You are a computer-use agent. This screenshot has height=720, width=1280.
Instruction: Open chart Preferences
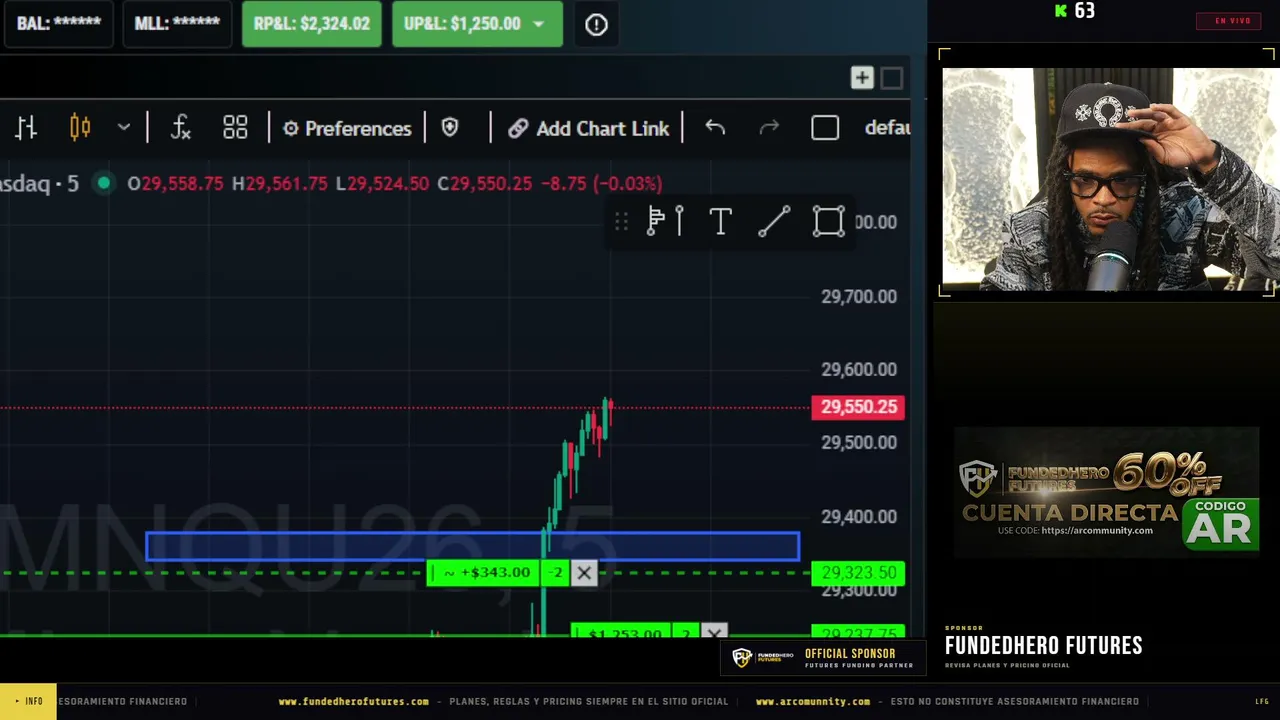[x=347, y=128]
